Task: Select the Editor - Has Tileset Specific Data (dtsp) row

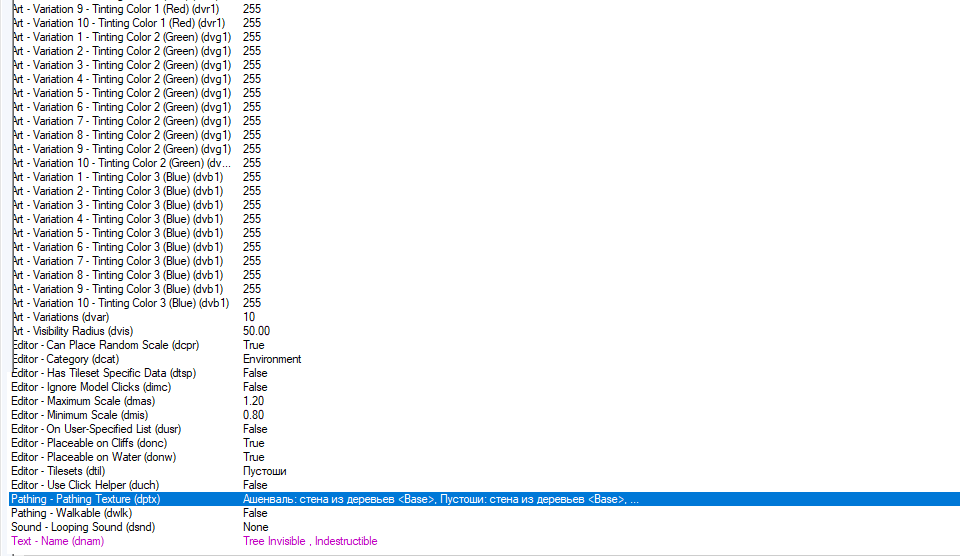Action: pos(484,373)
